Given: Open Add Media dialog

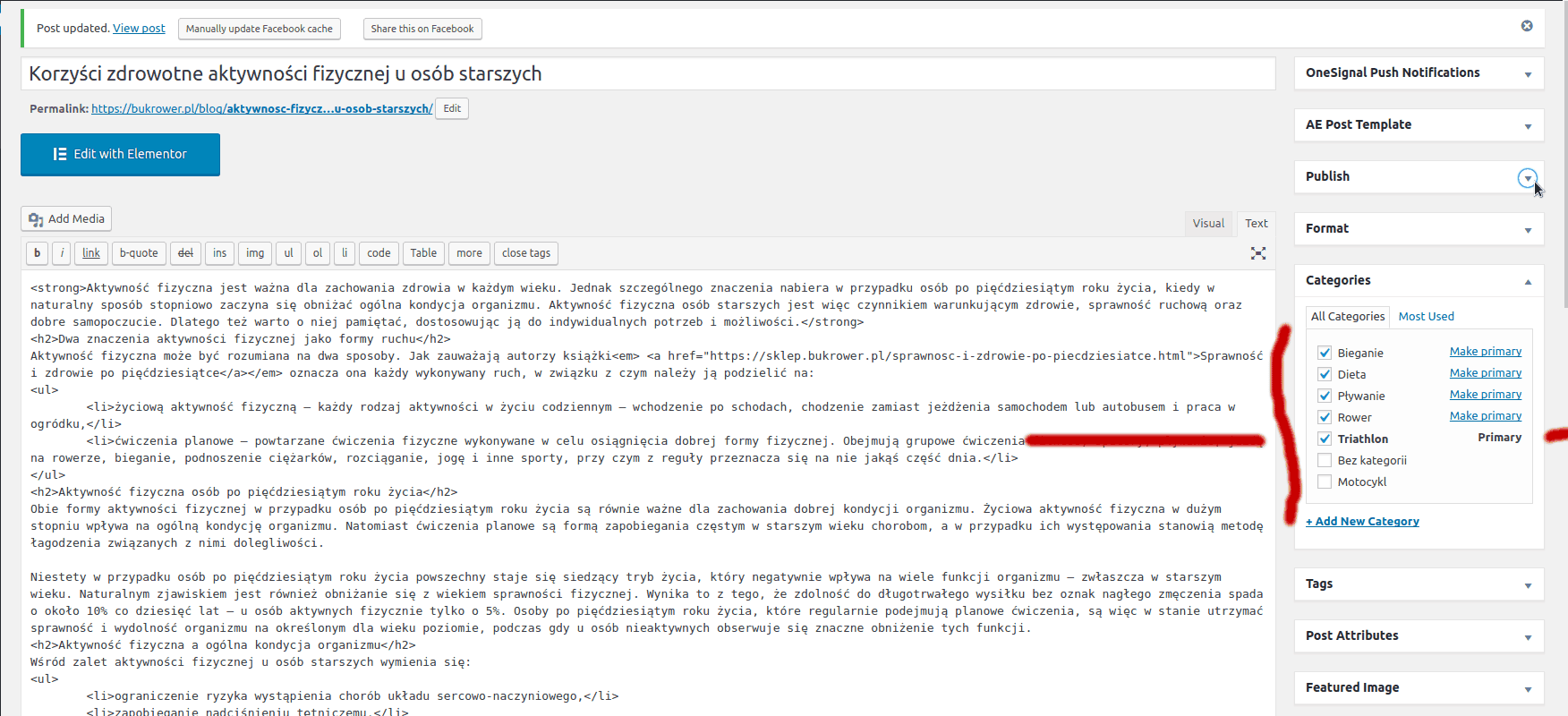Looking at the screenshot, I should 66,219.
